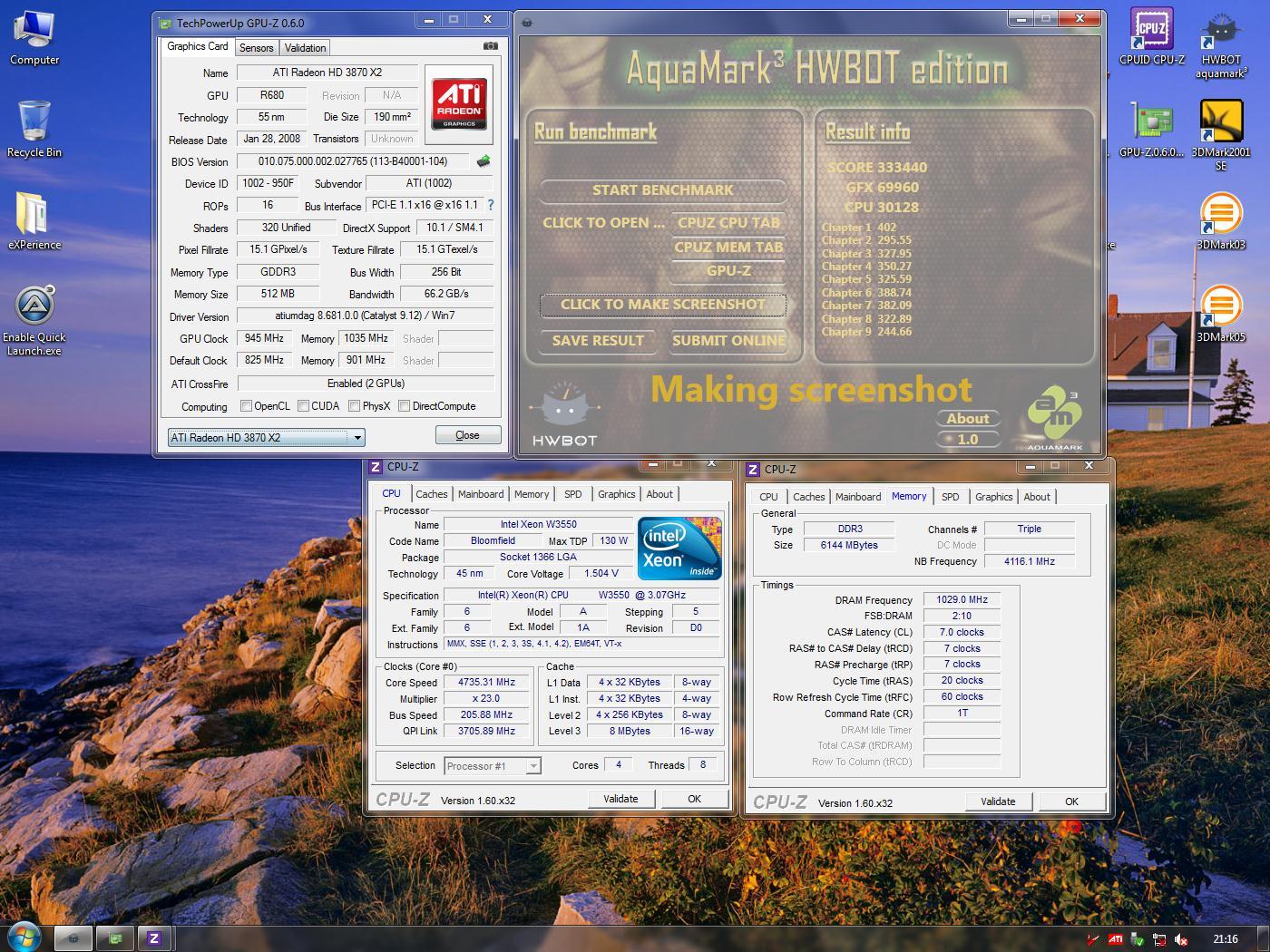This screenshot has width=1270, height=952.
Task: Click the GPU-Z button in AquaMark
Action: [x=728, y=271]
